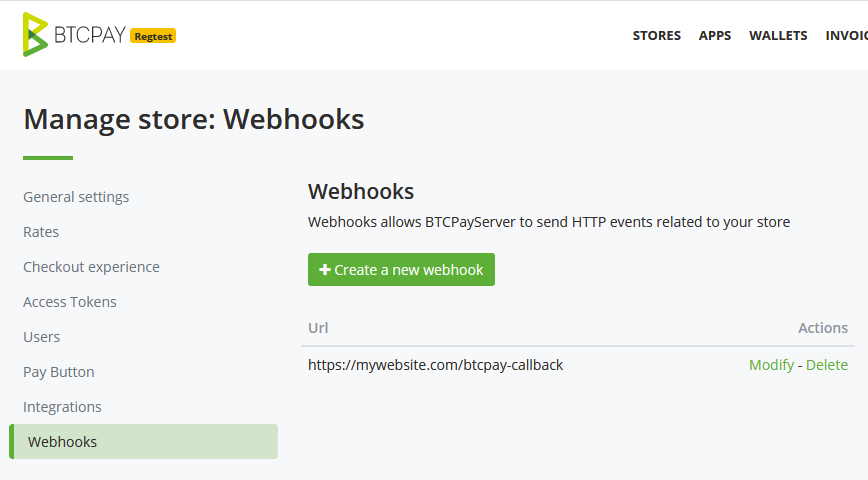Viewport: 868px width, 480px height.
Task: Go to the Integrations section
Action: pos(62,407)
